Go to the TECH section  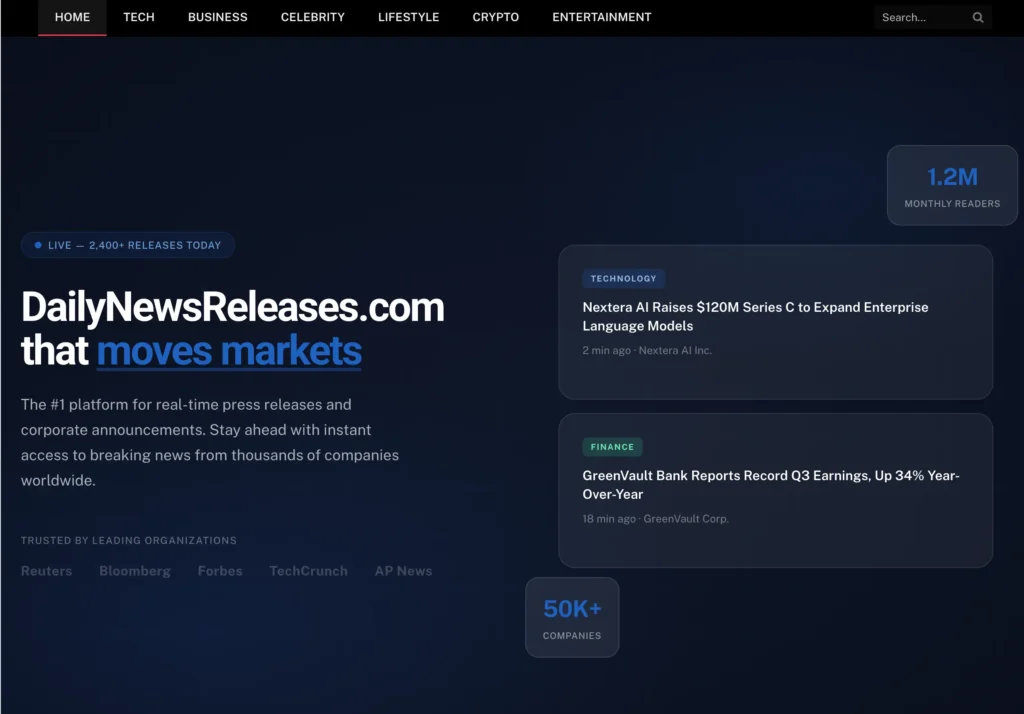coord(139,18)
